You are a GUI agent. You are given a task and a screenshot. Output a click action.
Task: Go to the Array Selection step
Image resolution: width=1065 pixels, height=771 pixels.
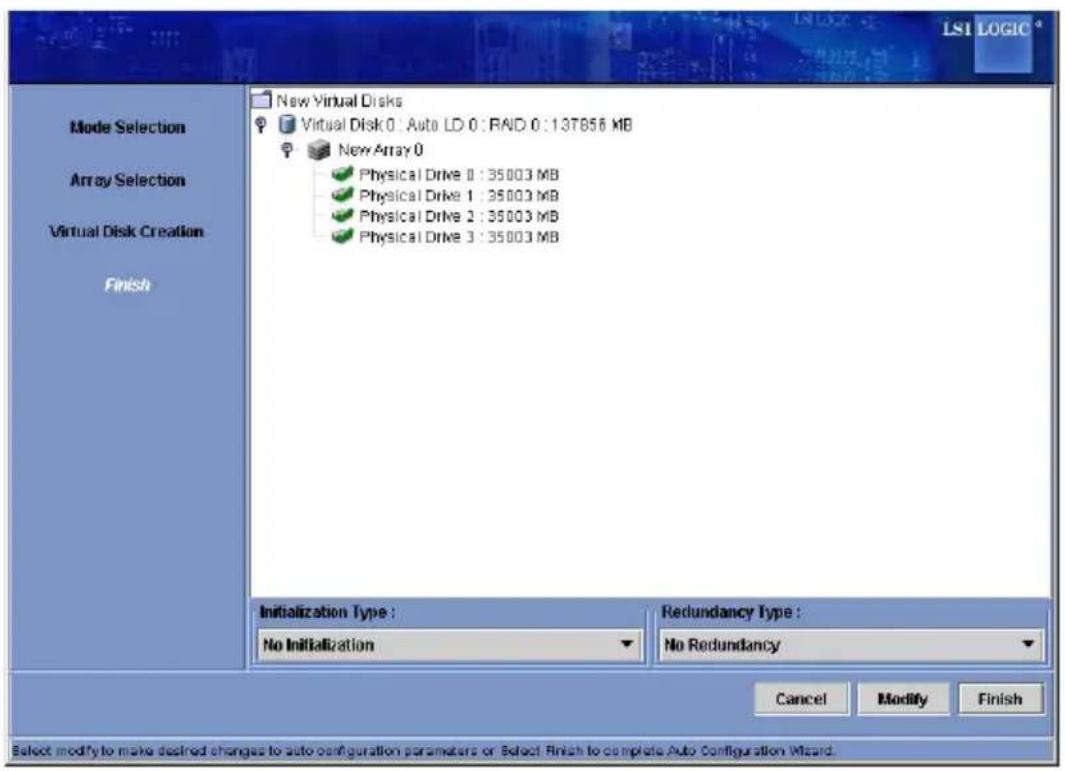pos(128,180)
